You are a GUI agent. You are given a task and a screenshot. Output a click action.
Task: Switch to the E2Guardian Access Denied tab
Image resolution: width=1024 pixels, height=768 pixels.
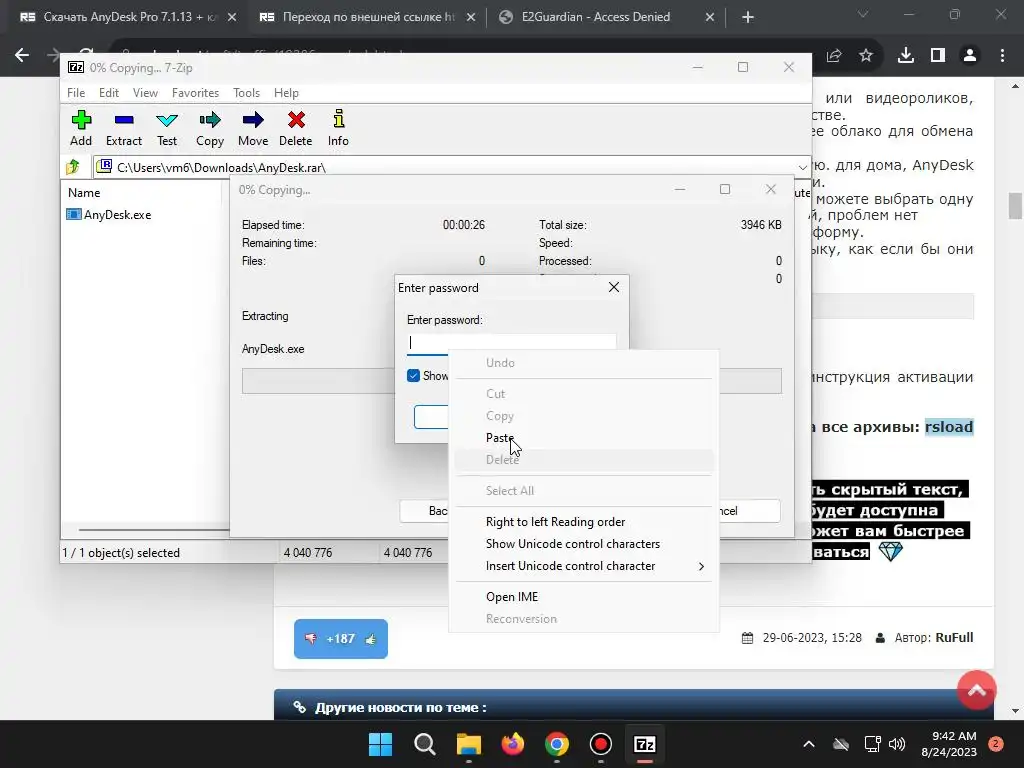pyautogui.click(x=596, y=17)
